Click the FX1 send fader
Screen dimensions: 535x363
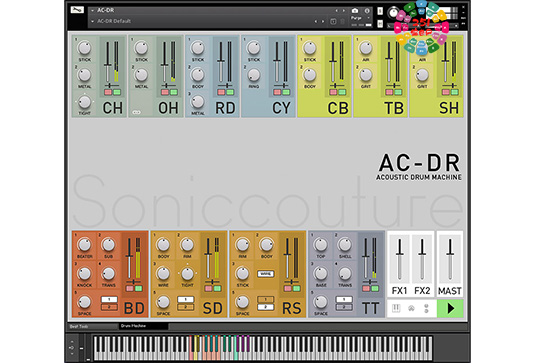(400, 259)
